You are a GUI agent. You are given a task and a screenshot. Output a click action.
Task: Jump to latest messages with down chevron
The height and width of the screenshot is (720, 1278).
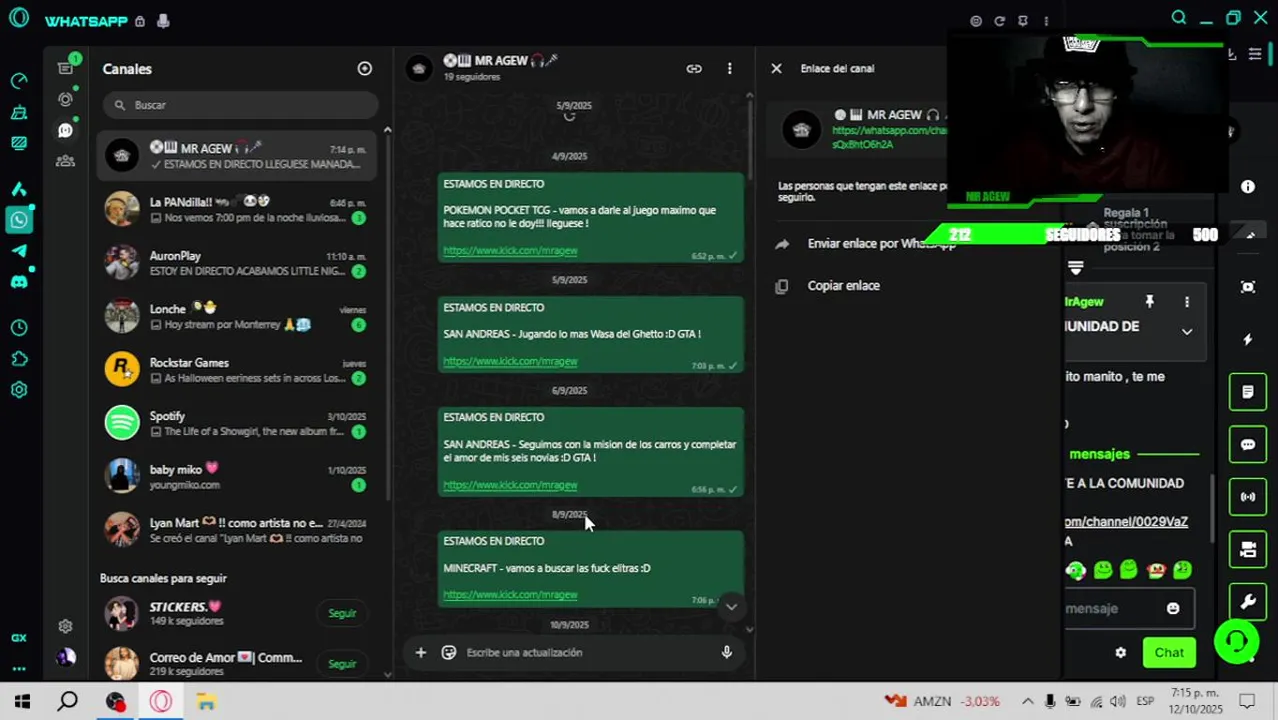[731, 607]
